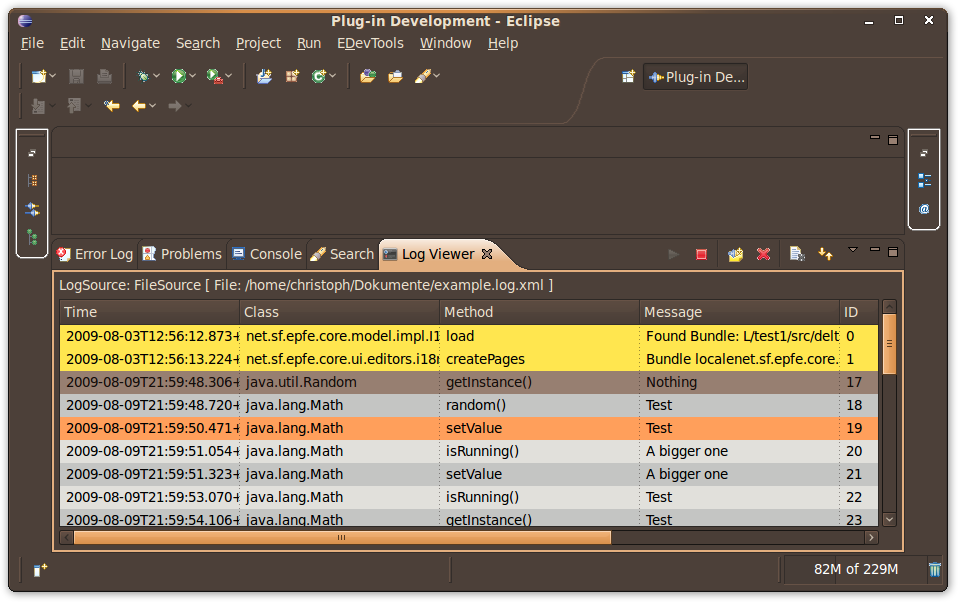Click the Open Log Source folder icon
This screenshot has width=958, height=602.
point(736,254)
